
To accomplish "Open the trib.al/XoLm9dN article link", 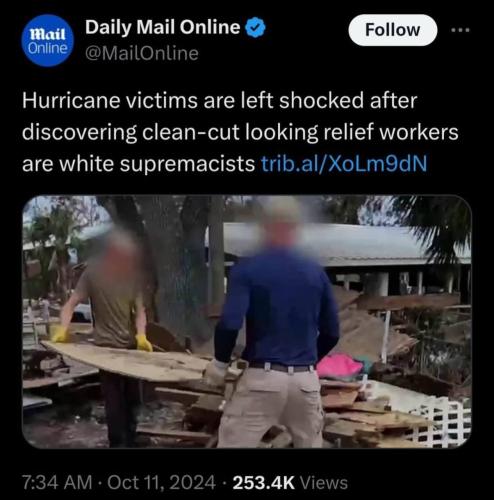I will click(x=344, y=164).
